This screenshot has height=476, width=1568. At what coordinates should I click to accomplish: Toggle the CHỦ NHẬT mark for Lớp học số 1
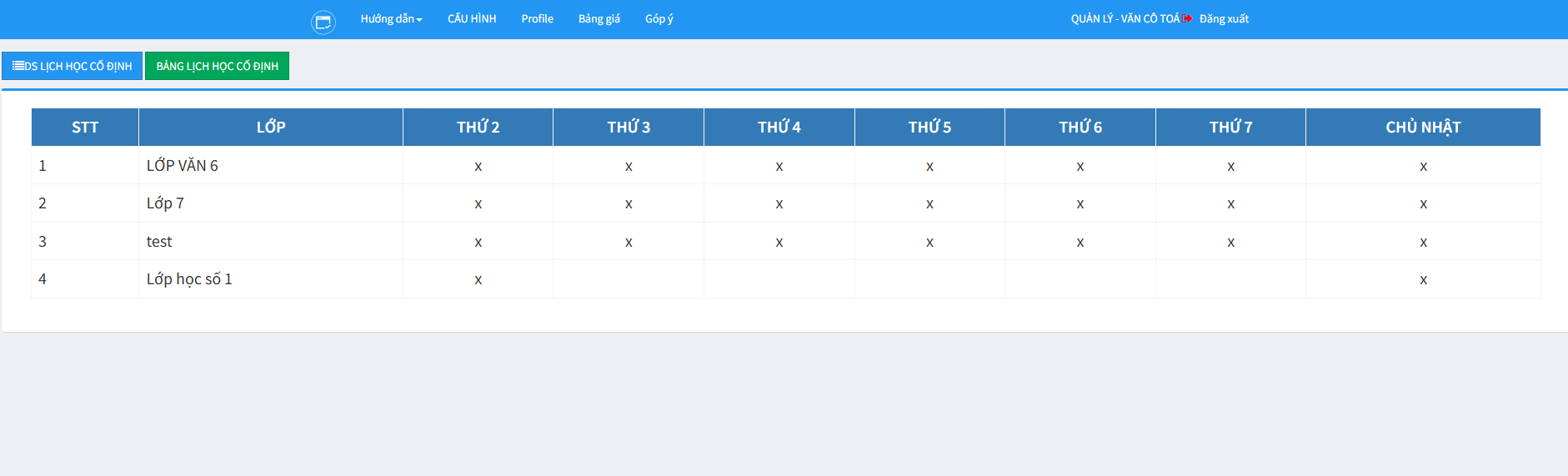(1423, 280)
